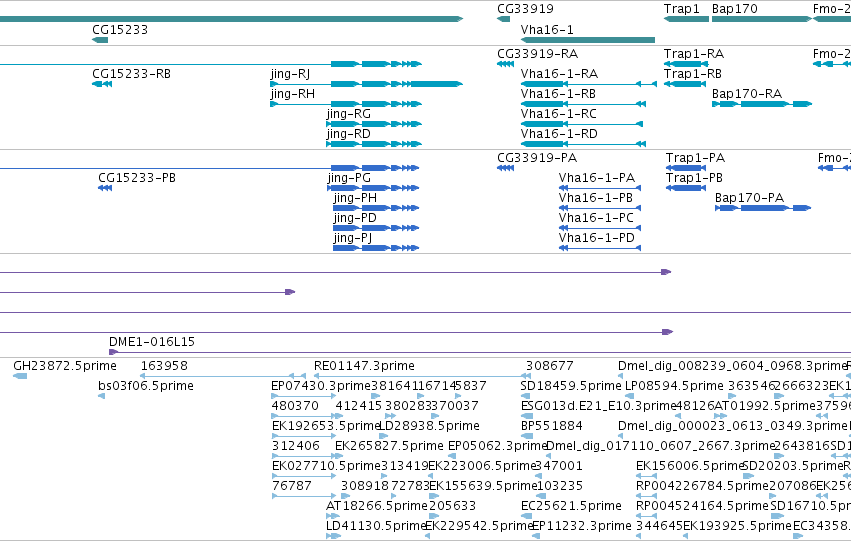The image size is (851, 541).
Task: Click transcript Trap1-RB label
Action: (693, 74)
